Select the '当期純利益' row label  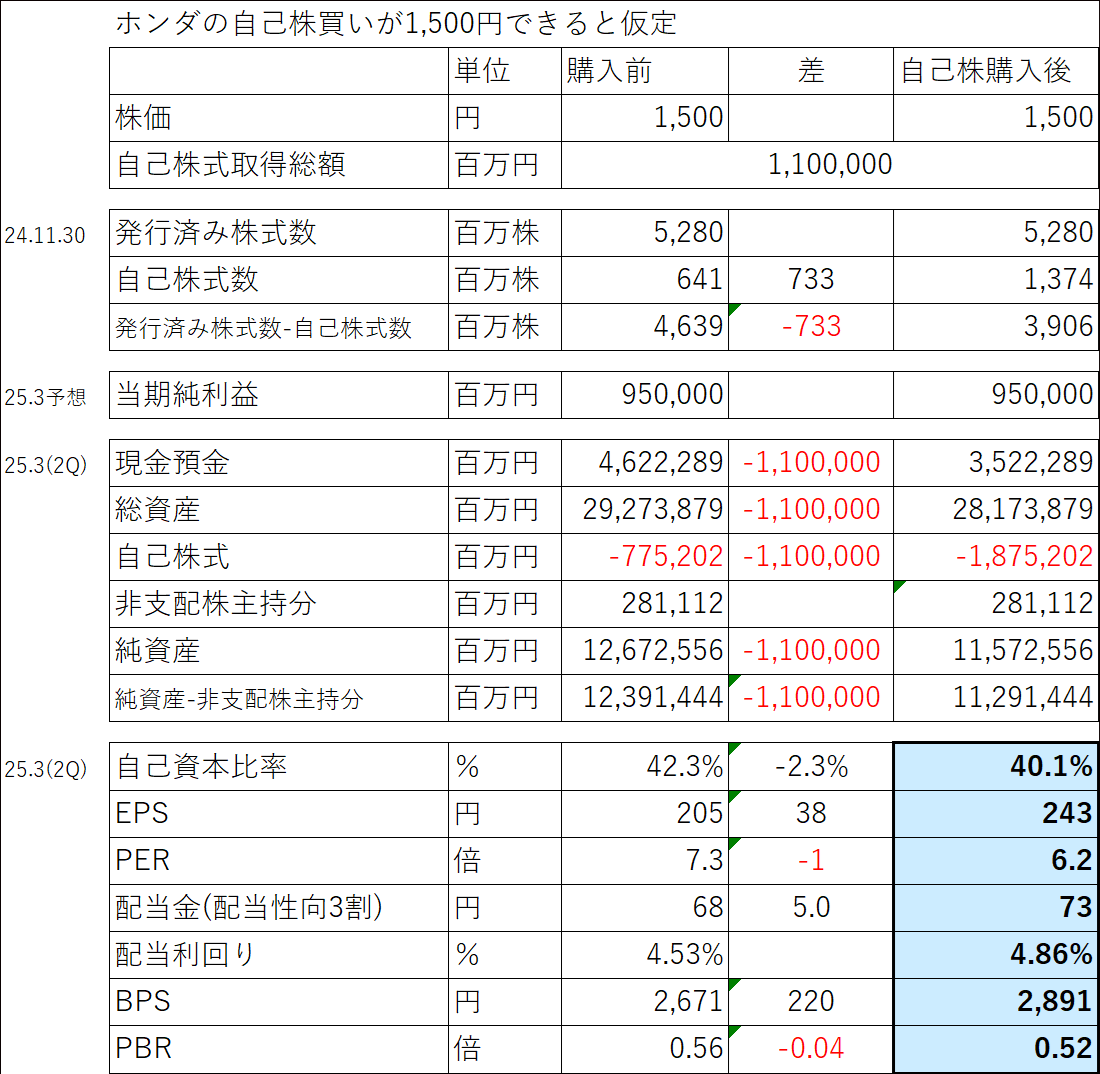tap(187, 395)
